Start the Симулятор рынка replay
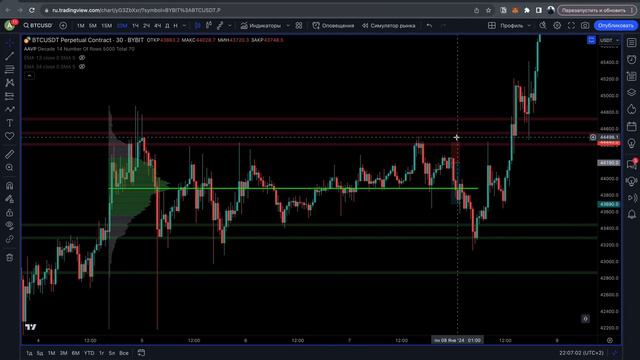 click(388, 26)
